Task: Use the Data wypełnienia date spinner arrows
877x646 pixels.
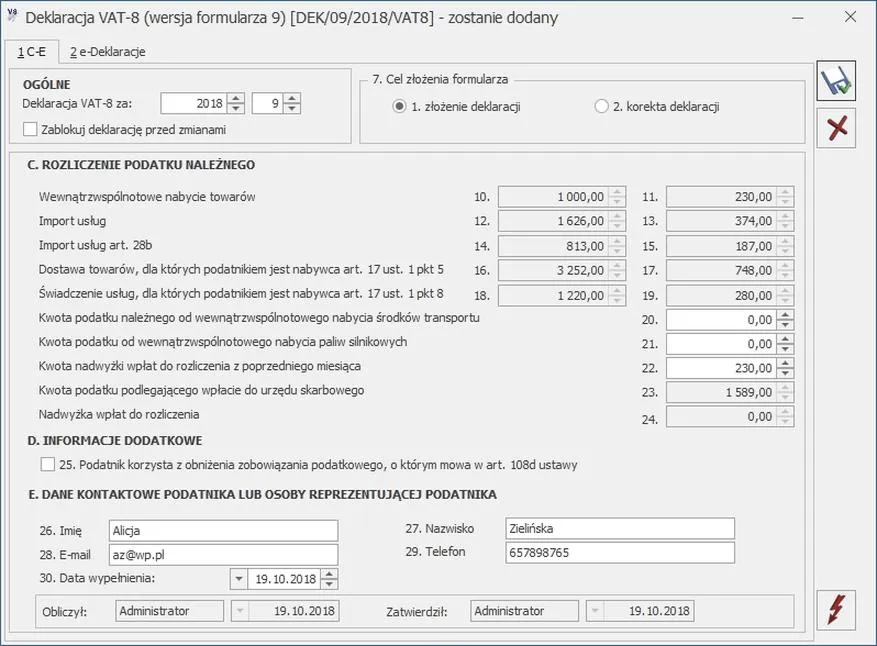Action: point(329,579)
